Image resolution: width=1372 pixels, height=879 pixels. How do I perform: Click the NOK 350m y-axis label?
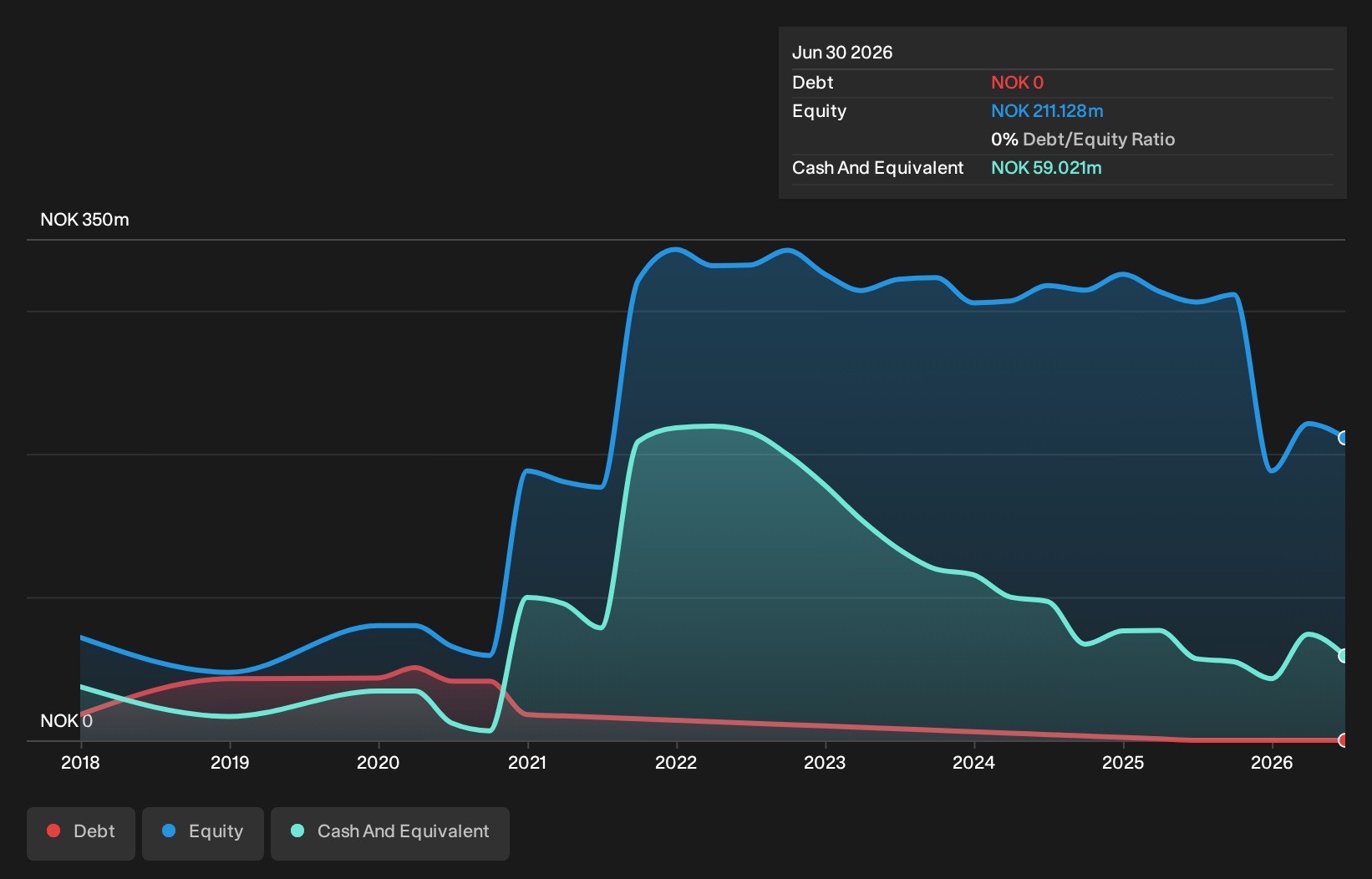coord(84,220)
